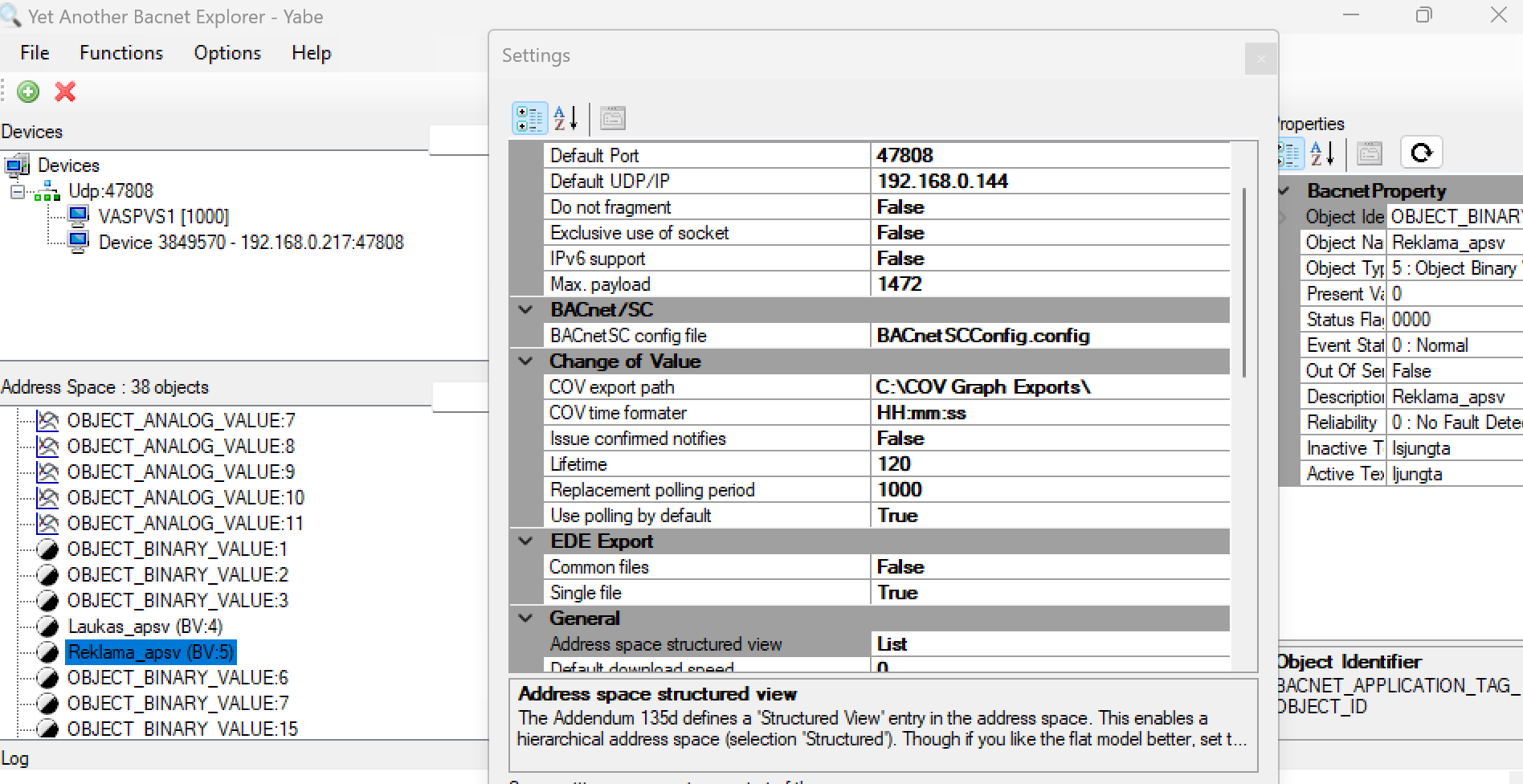Click Present Value property cell 0
The image size is (1523, 784).
click(x=1456, y=294)
